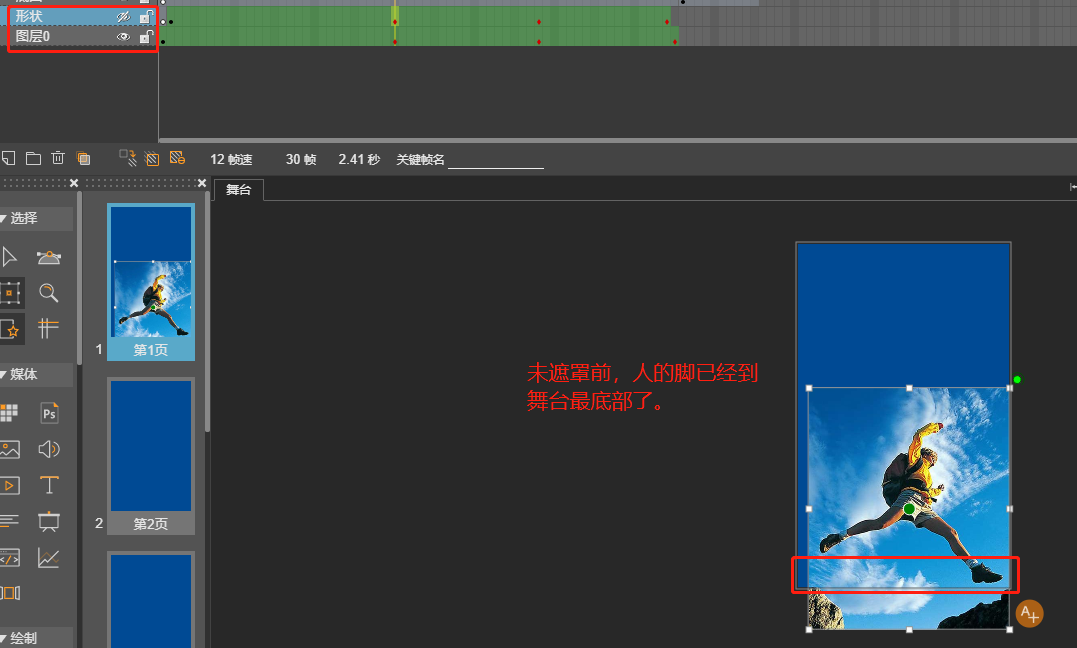This screenshot has height=648, width=1077.
Task: Click the audio speaker icon
Action: (x=49, y=449)
